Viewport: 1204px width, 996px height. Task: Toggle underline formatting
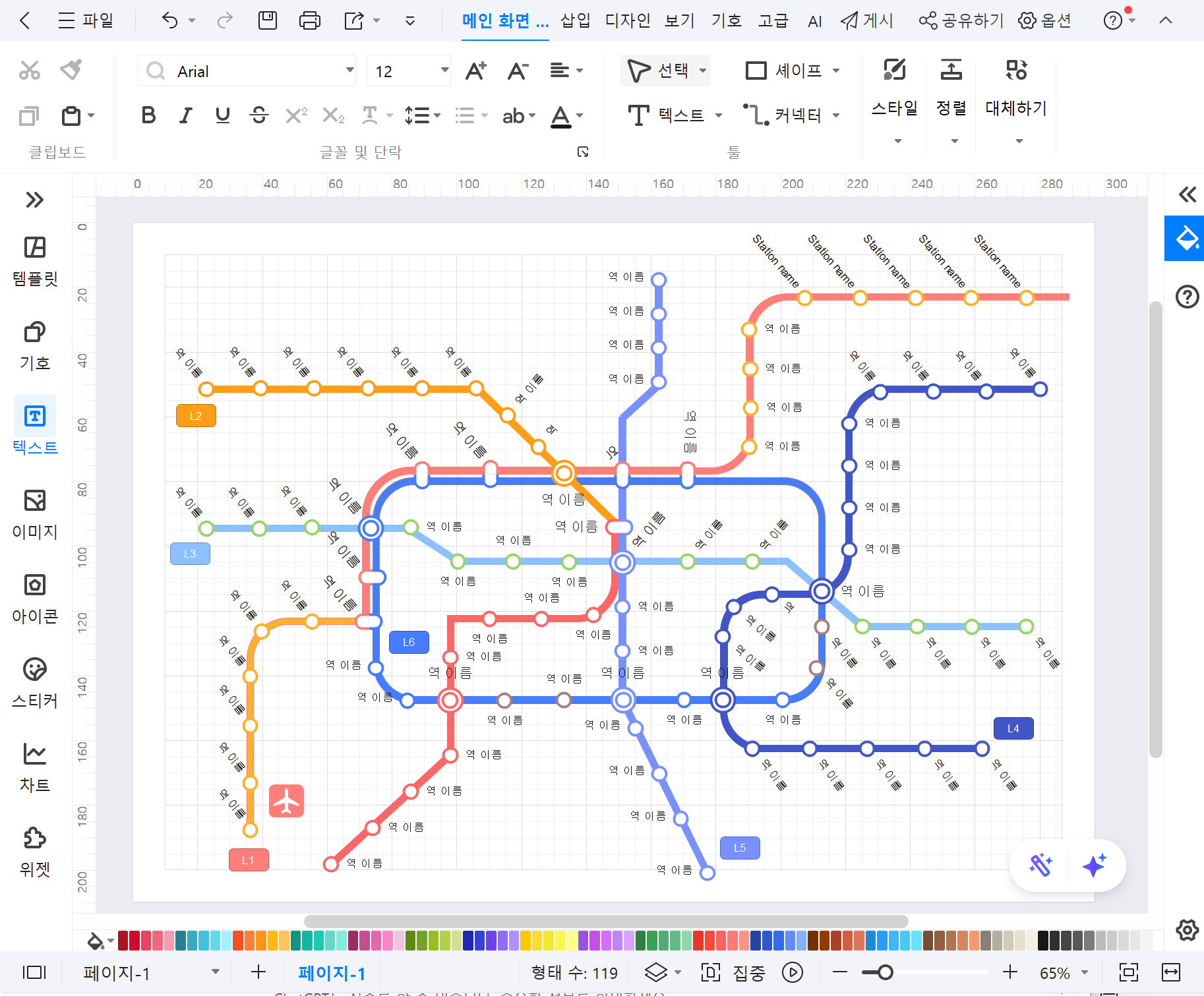[x=223, y=116]
